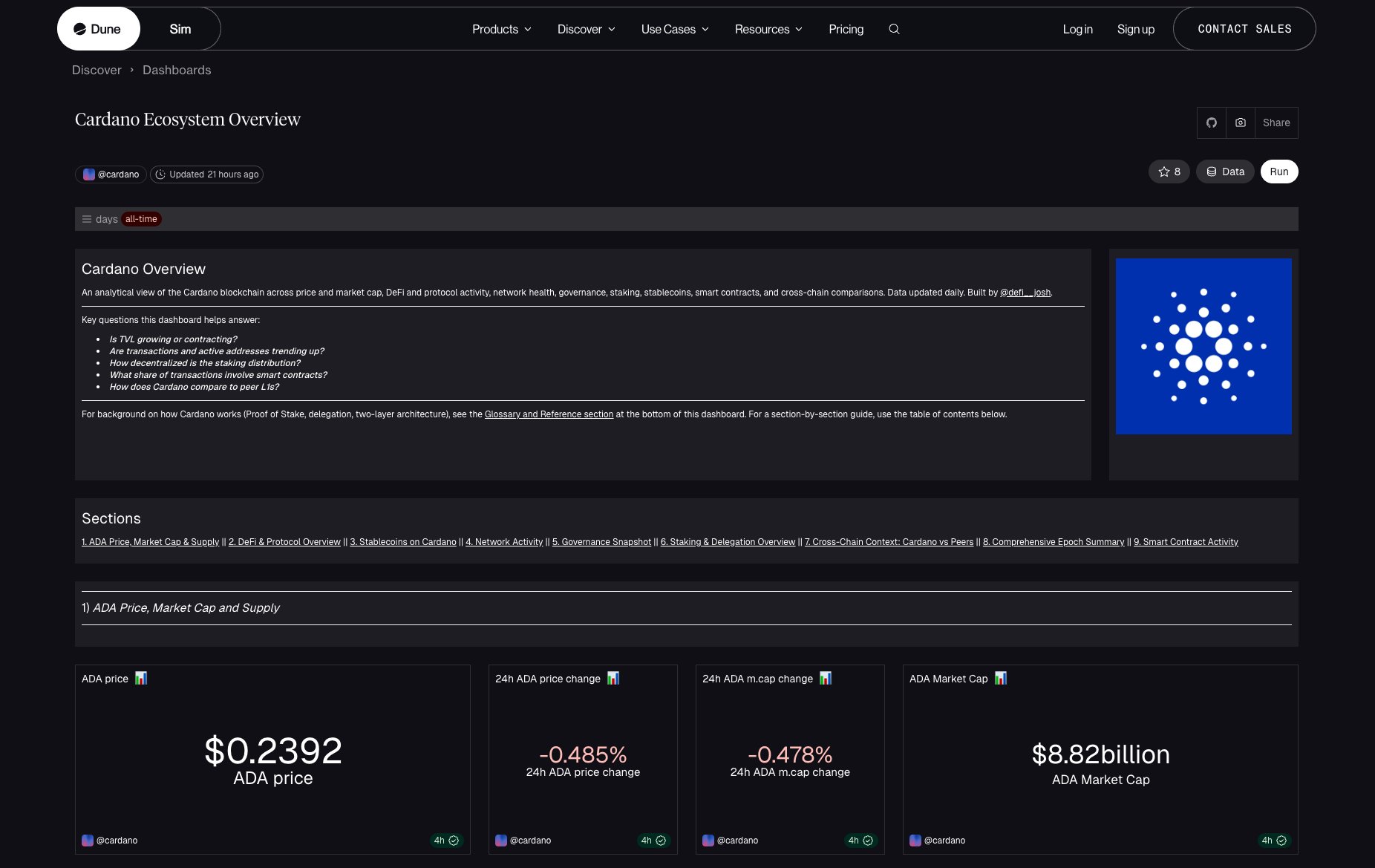Click chart icon next to ADA Market Cap
Viewport: 1375px width, 868px height.
1001,678
